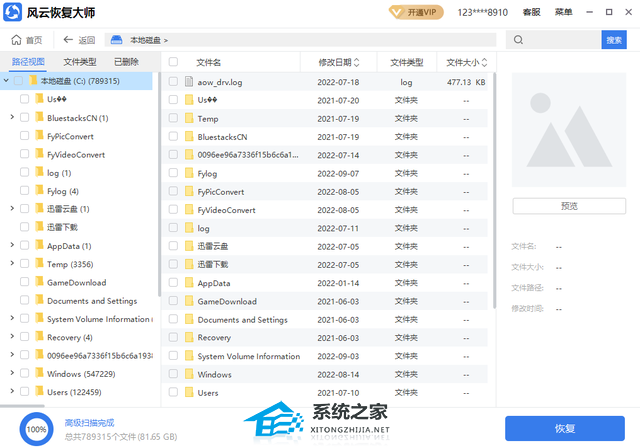The width and height of the screenshot is (640, 448).
Task: Click the Temp folder icon in the file list
Action: tap(189, 118)
